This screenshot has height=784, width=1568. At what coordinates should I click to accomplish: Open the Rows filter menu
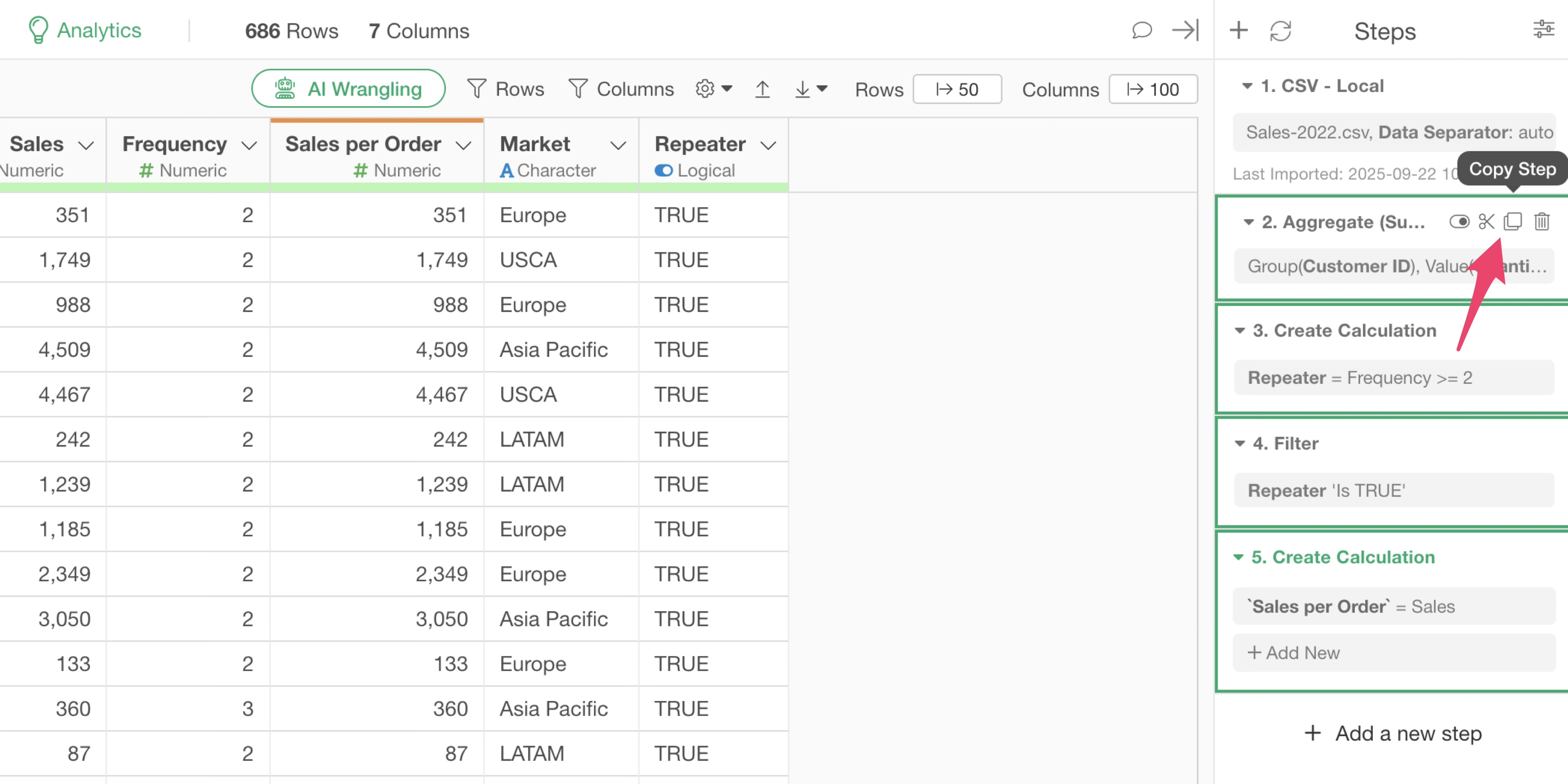(x=505, y=89)
